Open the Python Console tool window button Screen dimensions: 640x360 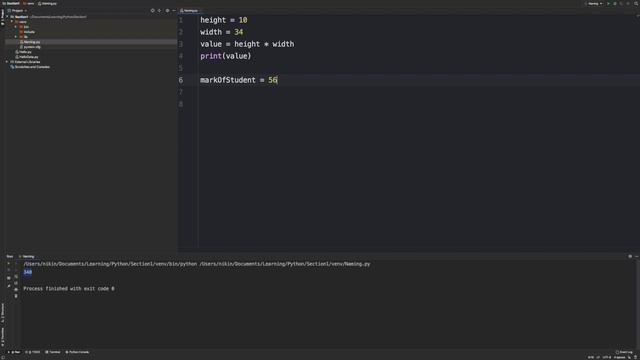coord(77,352)
